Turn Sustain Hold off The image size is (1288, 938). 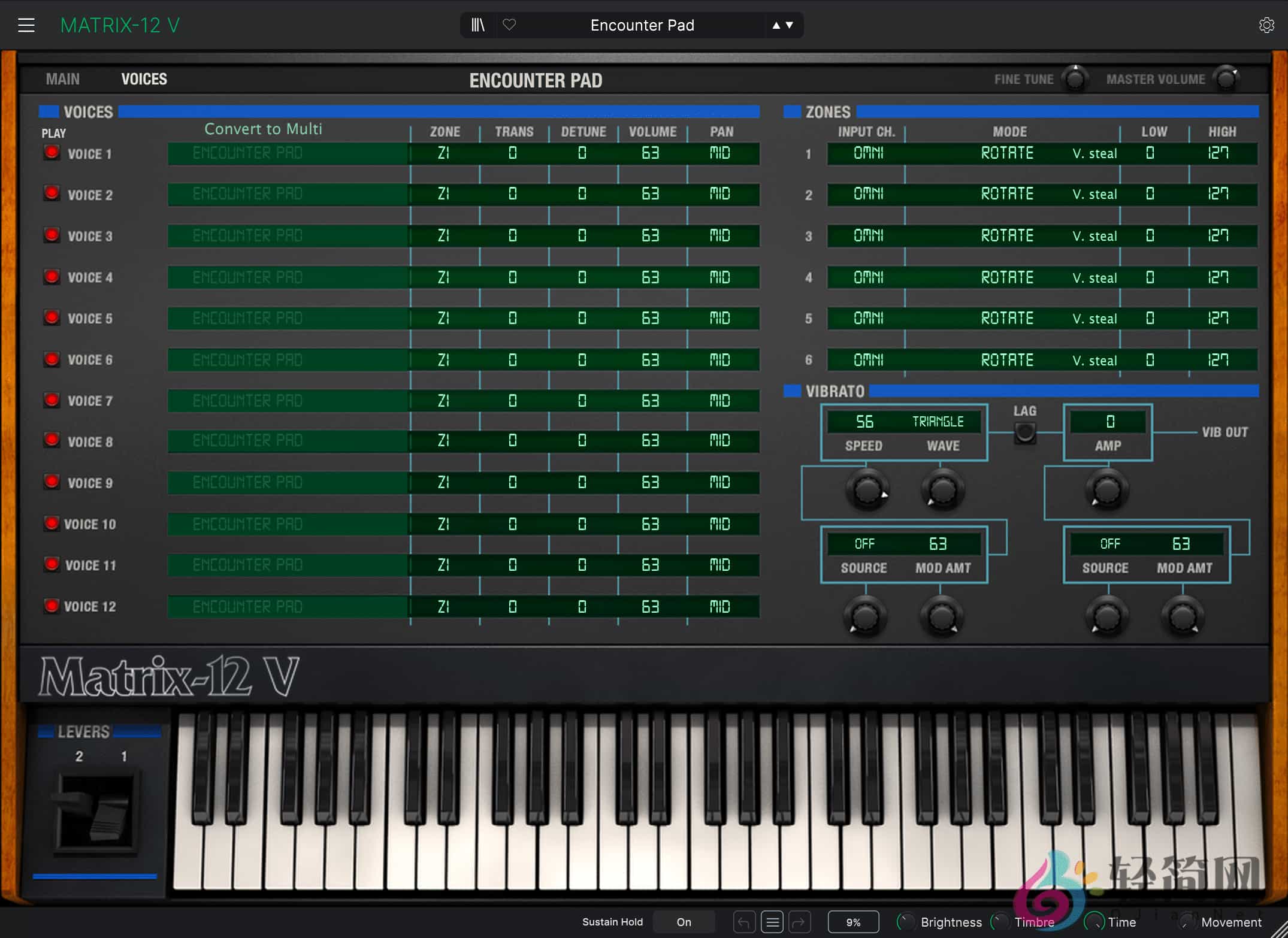click(683, 922)
